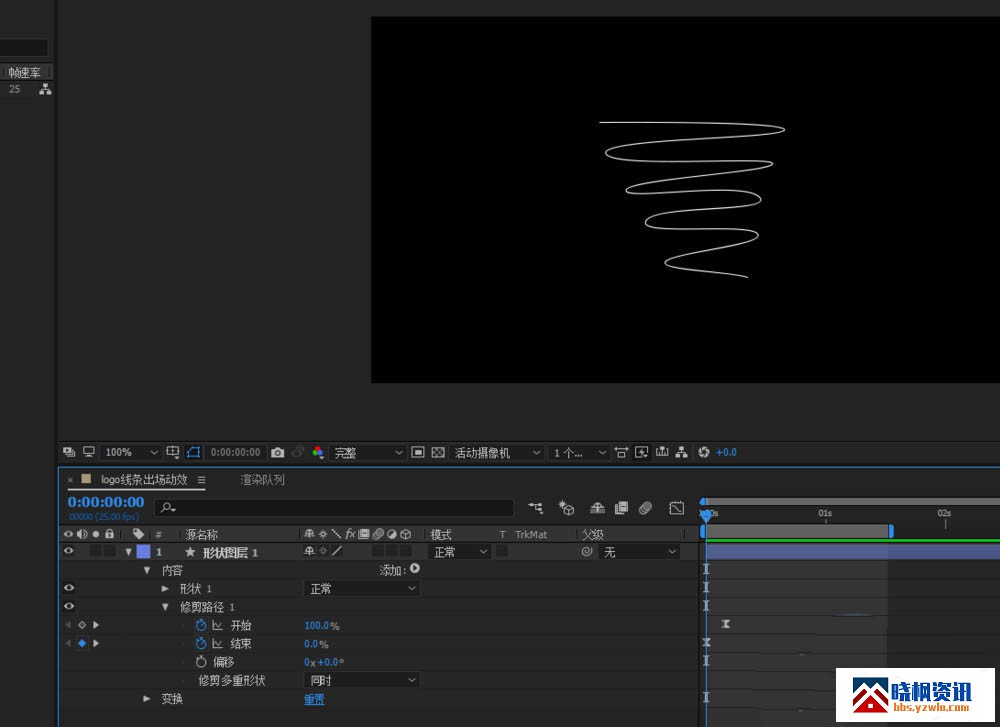Image resolution: width=1000 pixels, height=727 pixels.
Task: Hide 形状图层 1 with its eye toggle
Action: (x=69, y=551)
